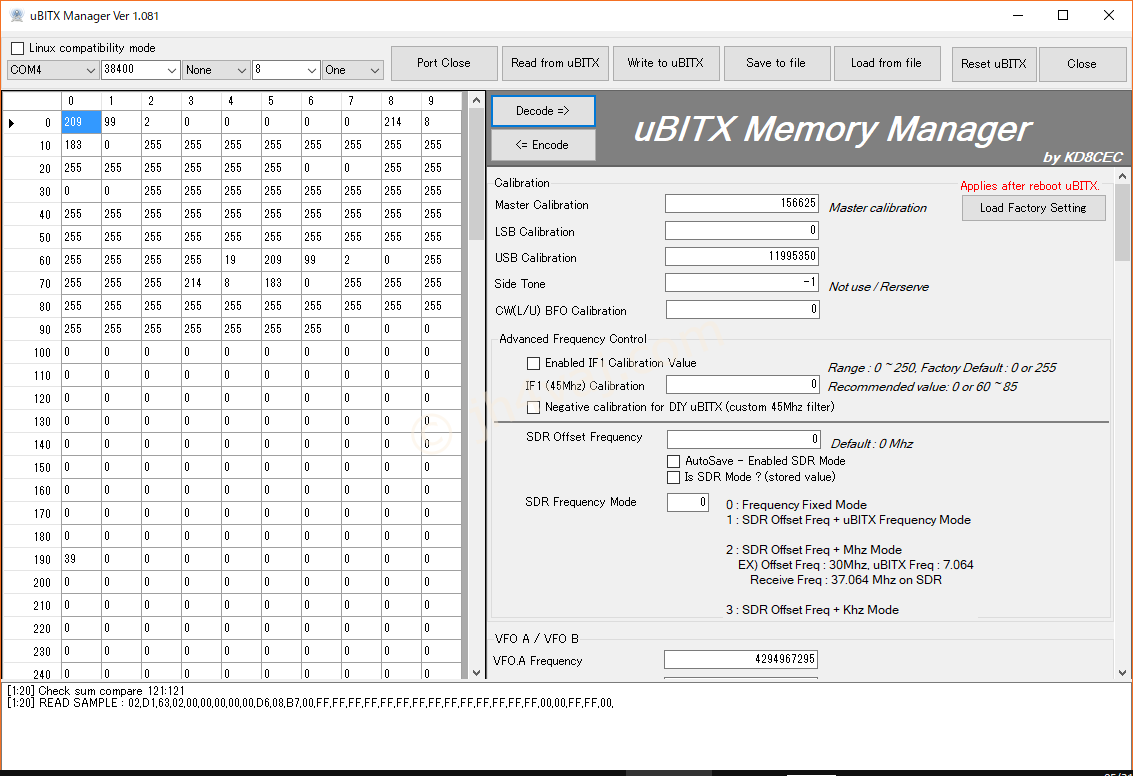This screenshot has height=776, width=1133.
Task: Click row header 100 in the memory grid
Action: pyautogui.click(x=33, y=353)
